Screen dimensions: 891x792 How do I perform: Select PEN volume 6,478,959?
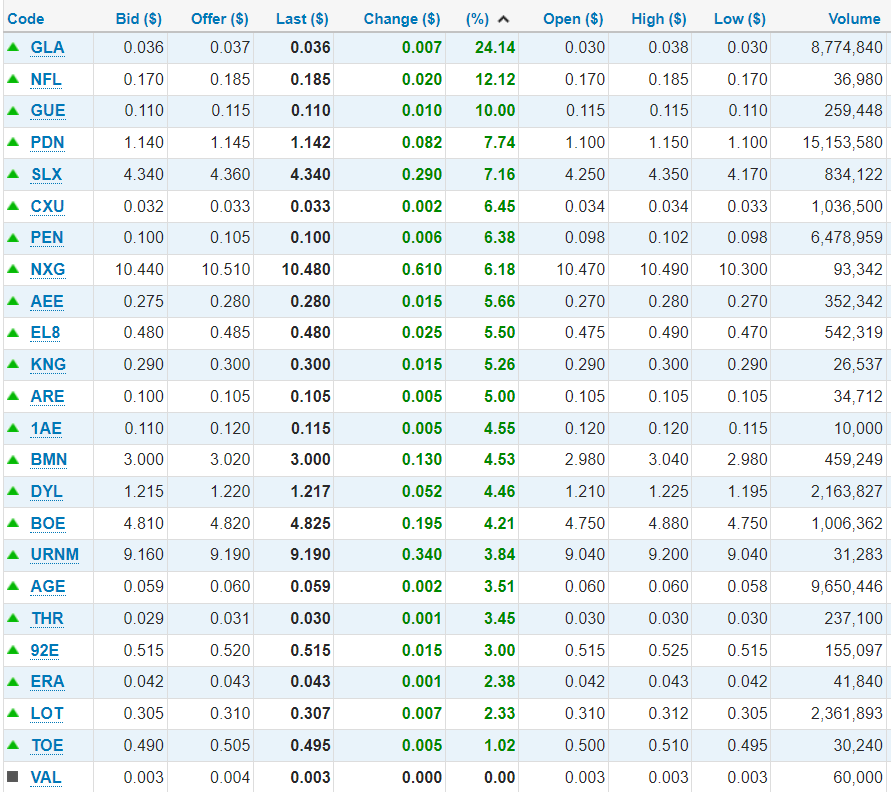pyautogui.click(x=847, y=237)
